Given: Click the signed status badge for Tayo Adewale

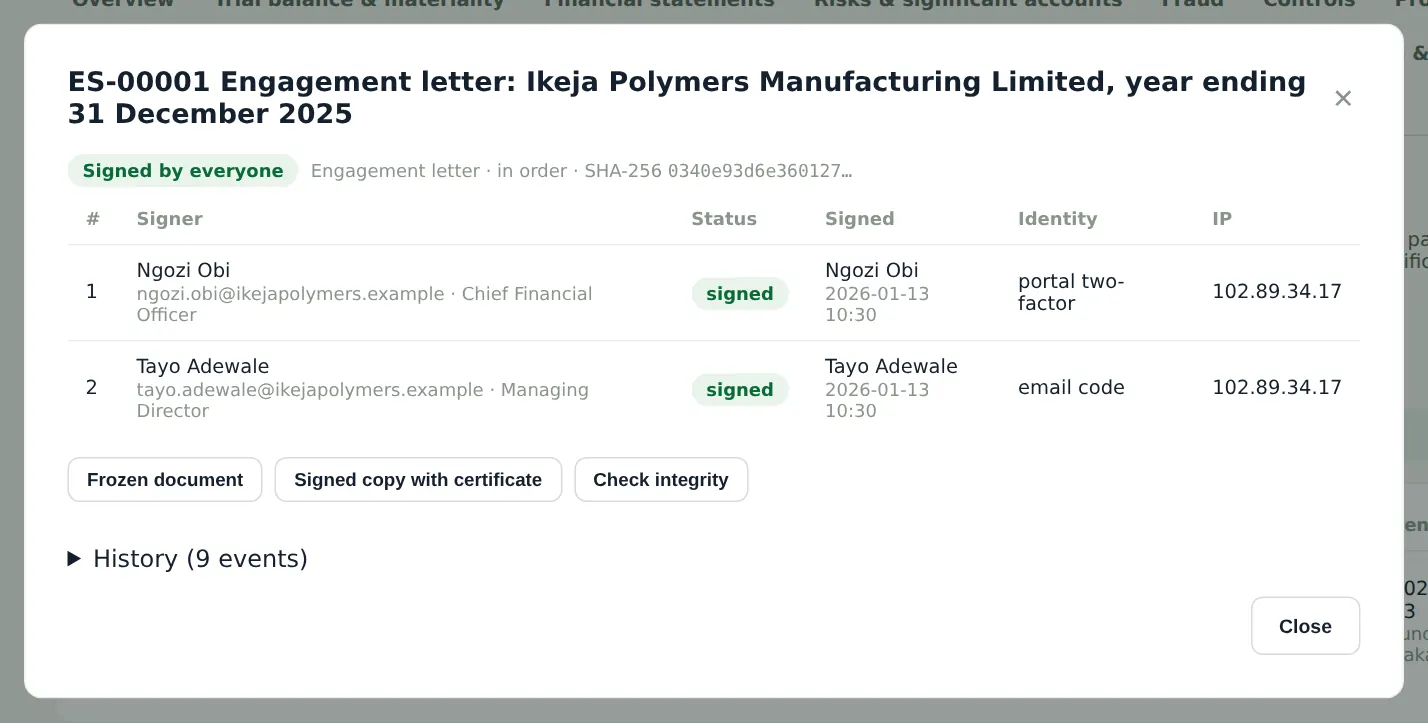Looking at the screenshot, I should (x=740, y=390).
